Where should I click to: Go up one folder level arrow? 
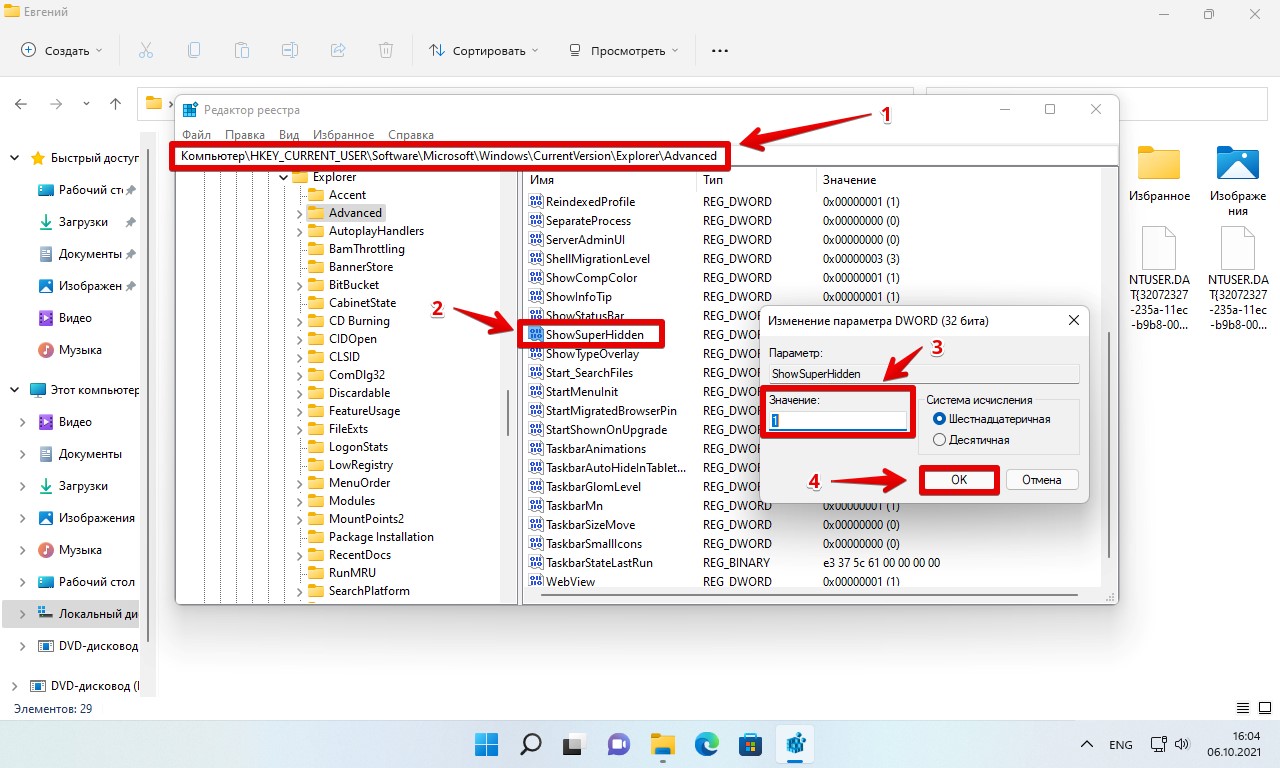tap(116, 103)
